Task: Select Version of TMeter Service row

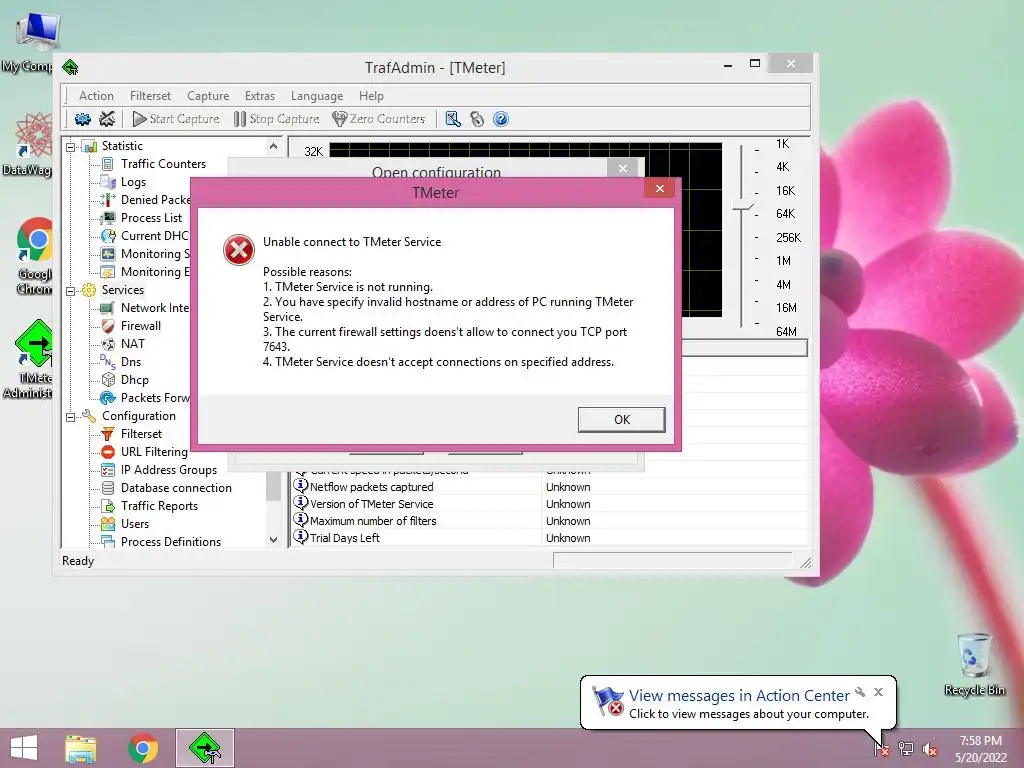Action: coord(549,504)
